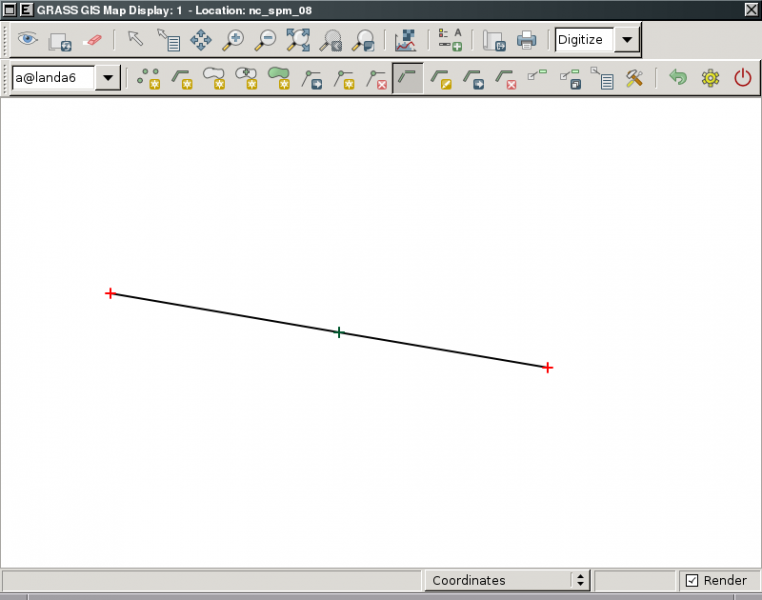Select the Digitize new point tool
This screenshot has width=762, height=600.
[x=149, y=78]
